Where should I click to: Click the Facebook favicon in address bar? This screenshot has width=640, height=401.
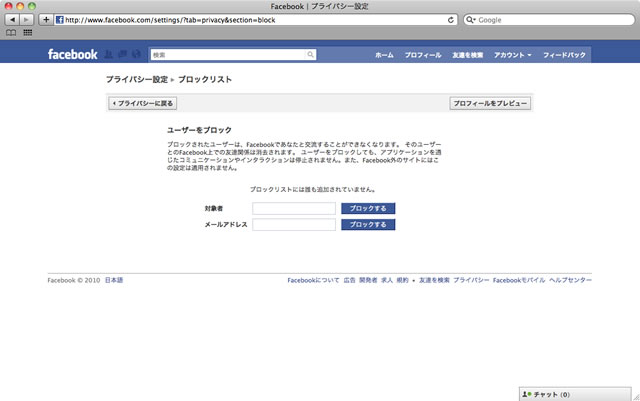click(60, 20)
